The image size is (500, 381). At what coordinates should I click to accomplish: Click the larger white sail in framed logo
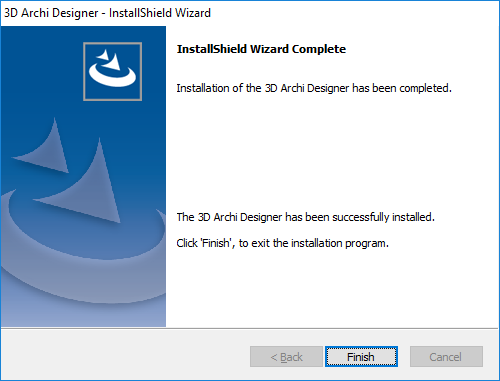click(x=111, y=62)
